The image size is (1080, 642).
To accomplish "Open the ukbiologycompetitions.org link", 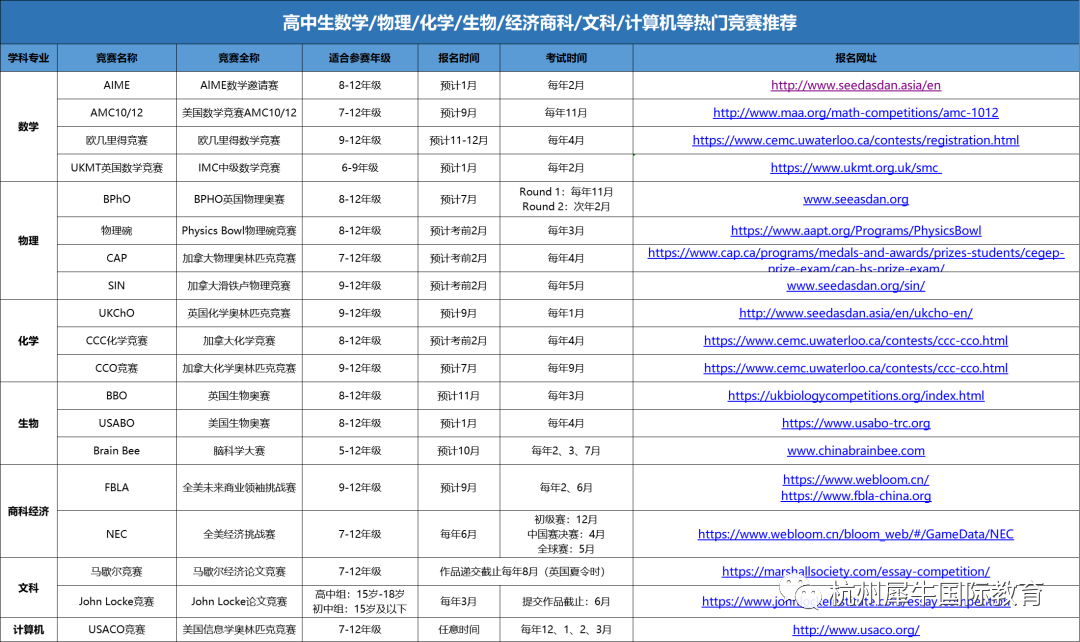I will 855,396.
